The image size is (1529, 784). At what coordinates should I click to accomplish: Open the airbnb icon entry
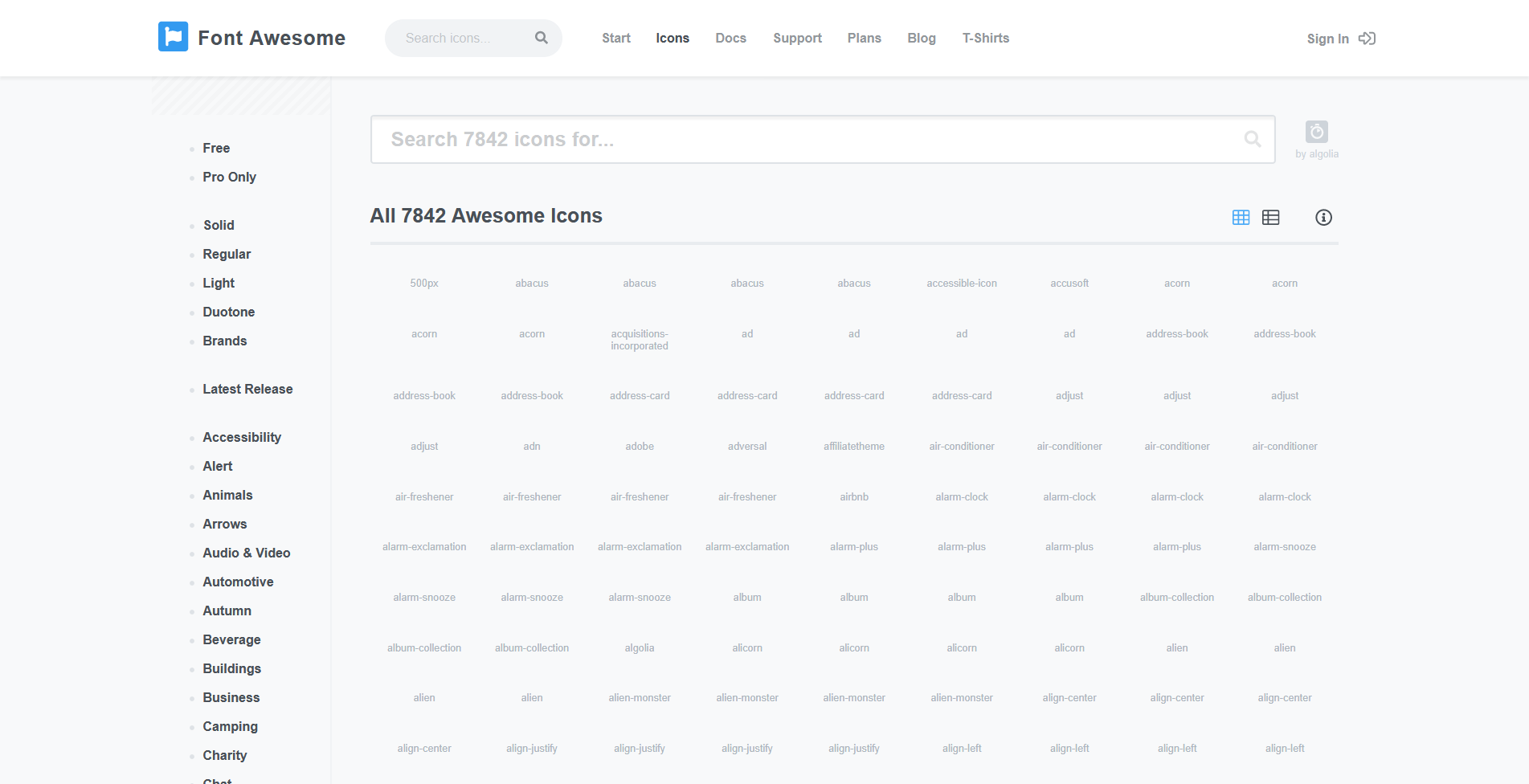pos(854,497)
